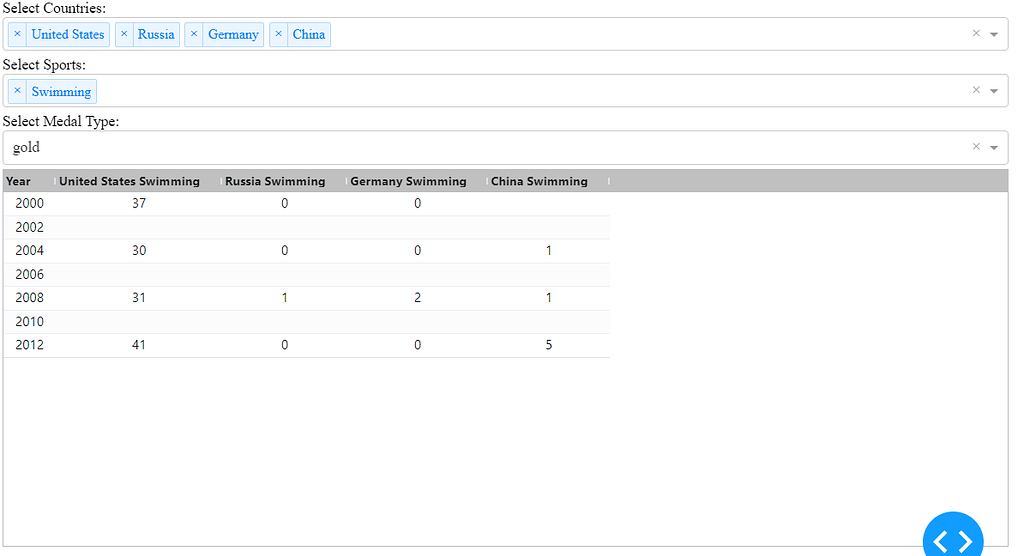Clear all selected countries
Screen dimensions: 1024x556
coord(976,33)
